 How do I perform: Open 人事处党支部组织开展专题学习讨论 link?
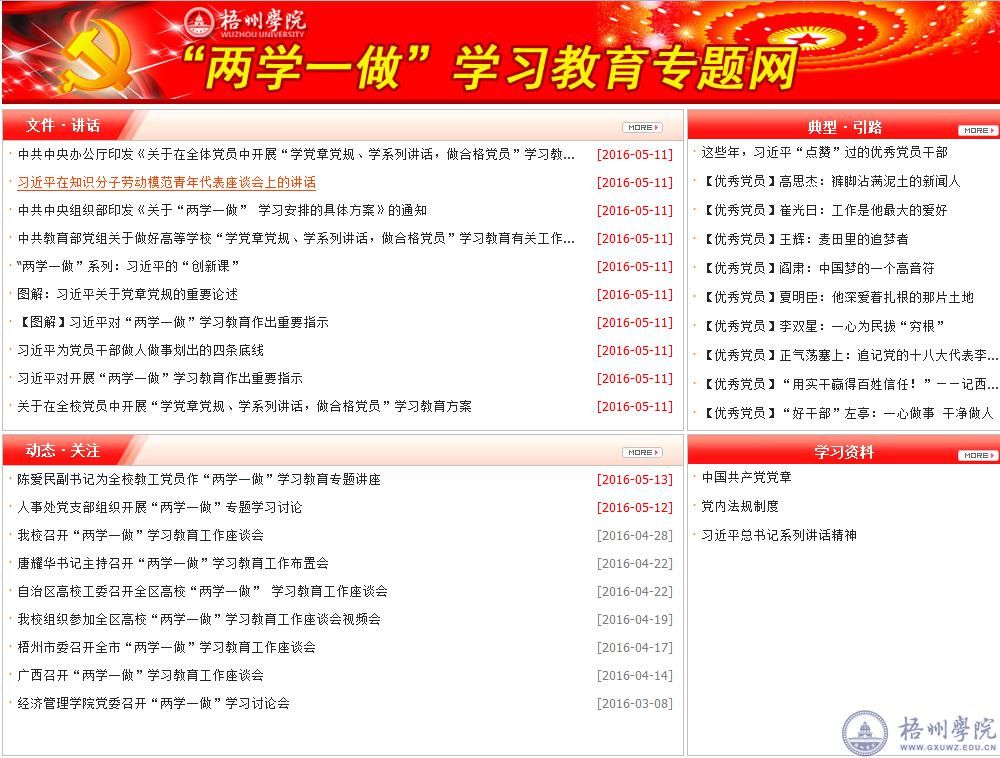pos(160,507)
